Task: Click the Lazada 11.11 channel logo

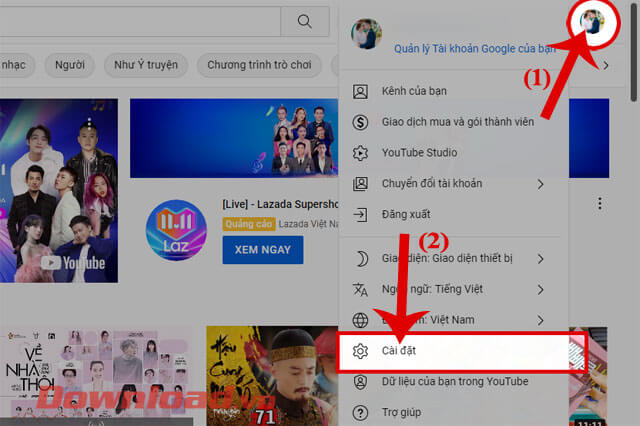Action: pyautogui.click(x=176, y=230)
